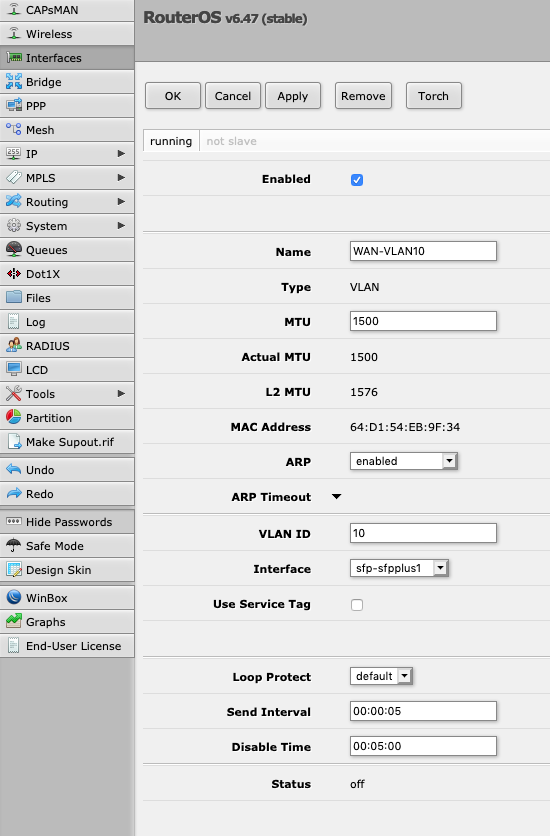Click the Make Supout.rif file icon

tap(14, 441)
